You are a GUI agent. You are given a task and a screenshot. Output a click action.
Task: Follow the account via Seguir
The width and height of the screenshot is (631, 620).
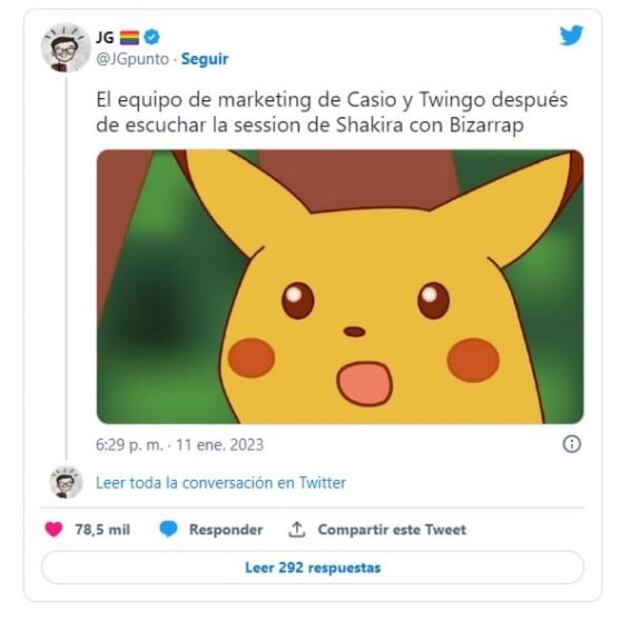pyautogui.click(x=204, y=59)
